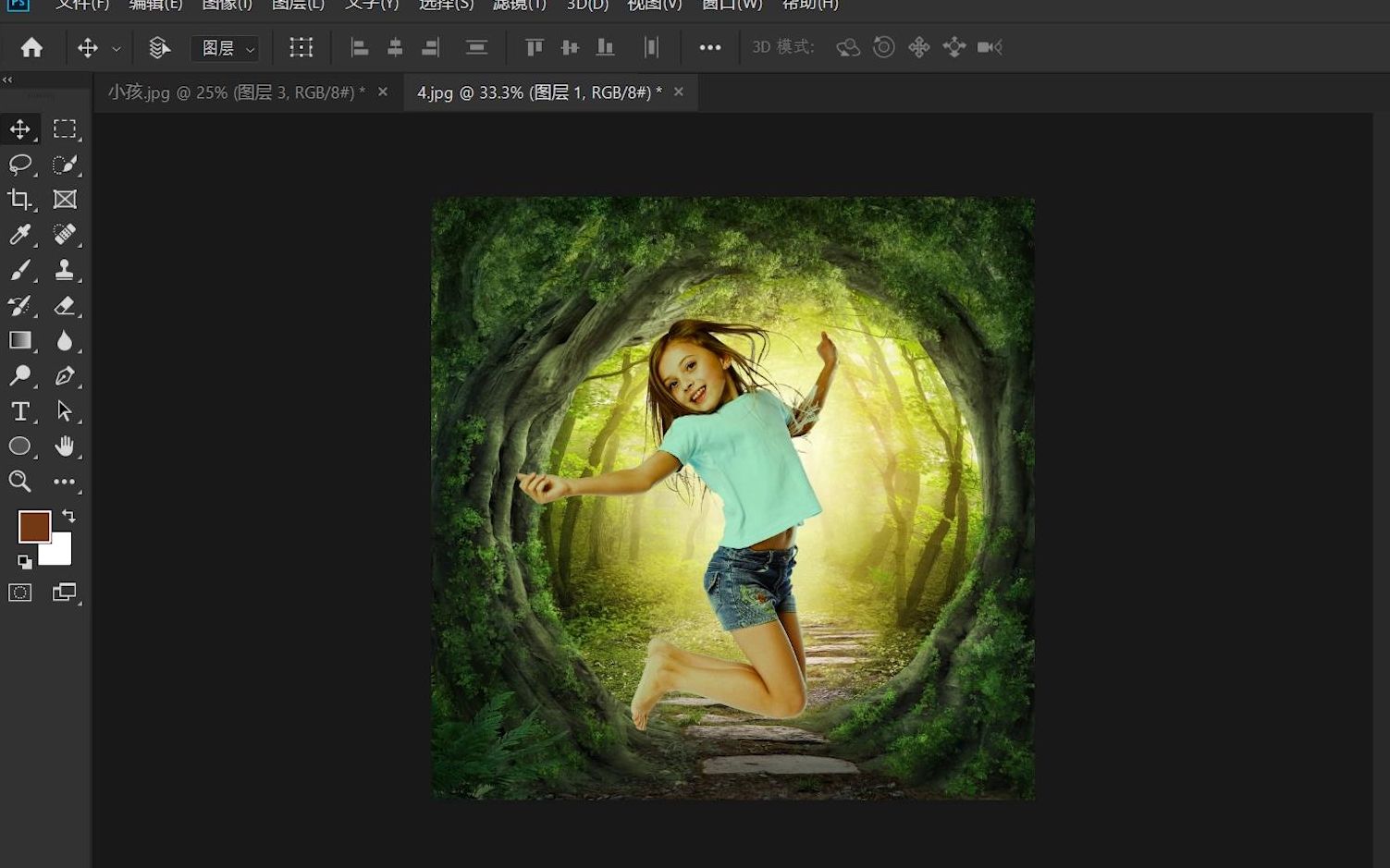Reset default foreground and background colors
Viewport: 1390px width, 868px height.
click(24, 561)
